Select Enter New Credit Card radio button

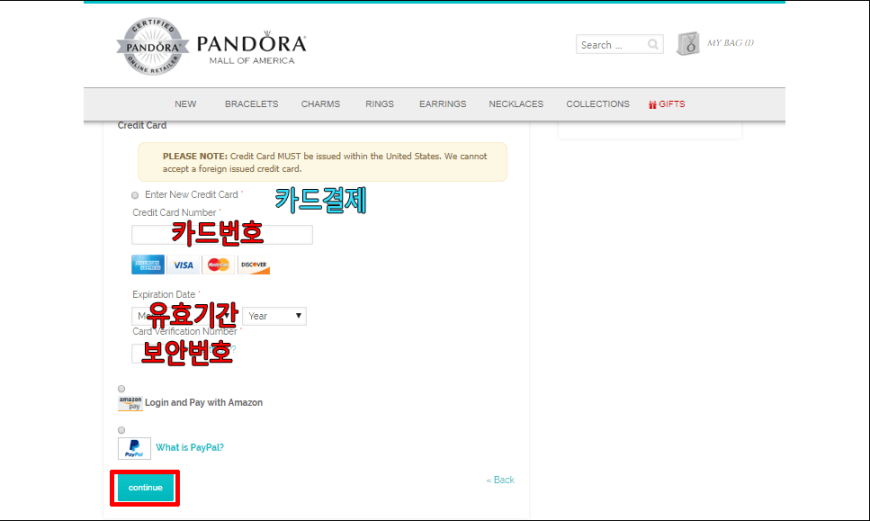[135, 195]
